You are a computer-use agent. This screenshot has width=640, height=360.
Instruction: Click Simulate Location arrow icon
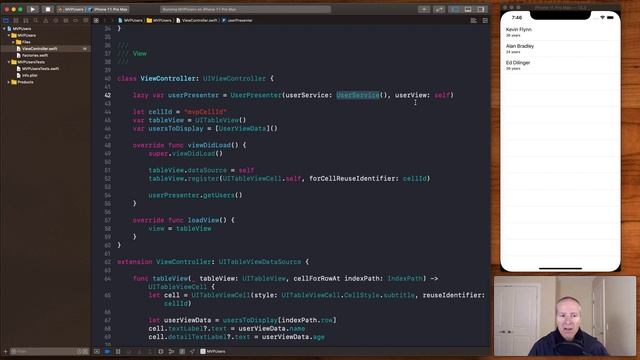(192, 351)
